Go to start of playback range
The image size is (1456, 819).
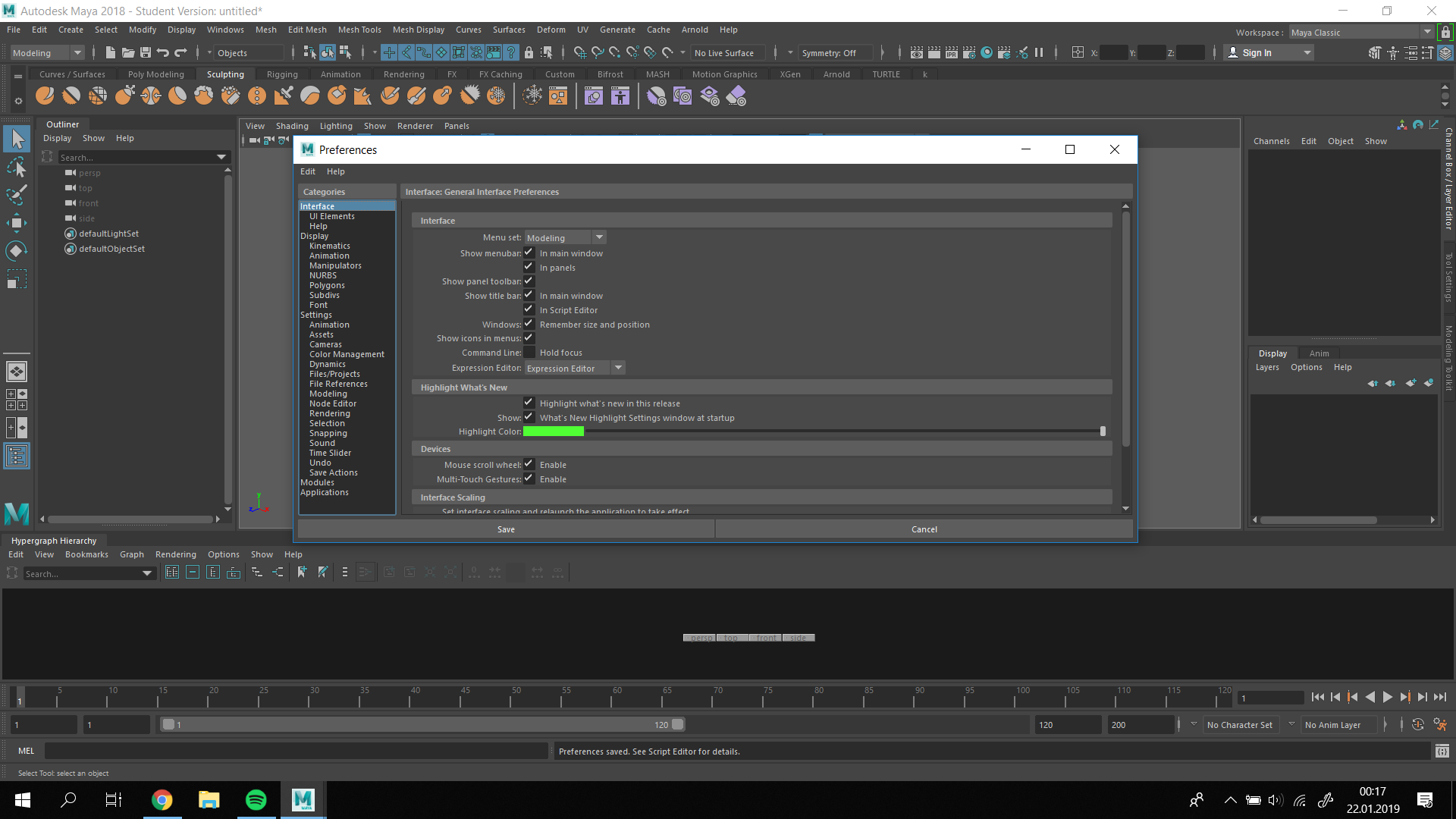point(1318,697)
